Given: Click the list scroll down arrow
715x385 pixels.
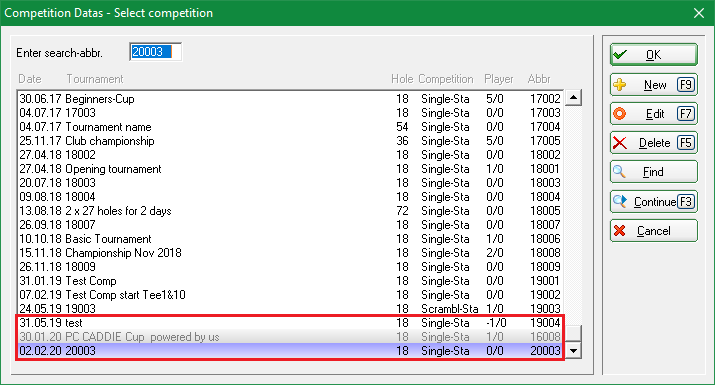Looking at the screenshot, I should click(x=573, y=351).
